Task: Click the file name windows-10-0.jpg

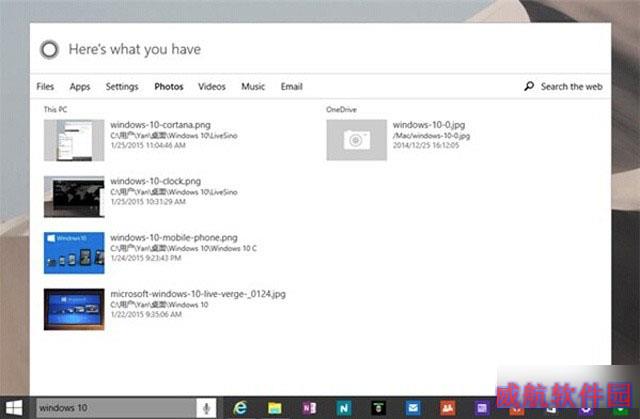Action: (x=429, y=125)
